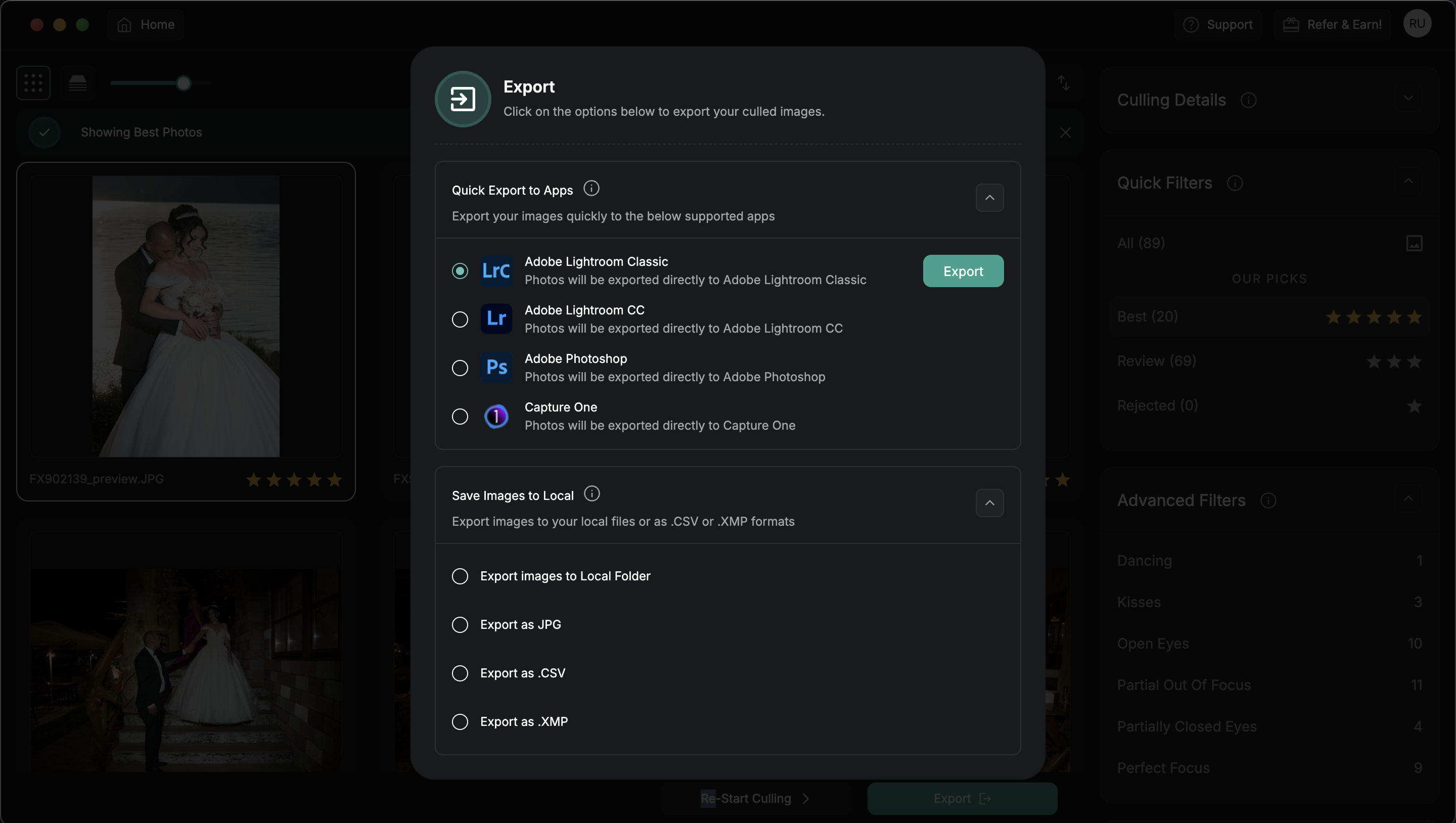The image size is (1456, 823).
Task: Click the house icon beside Home
Action: (x=124, y=25)
